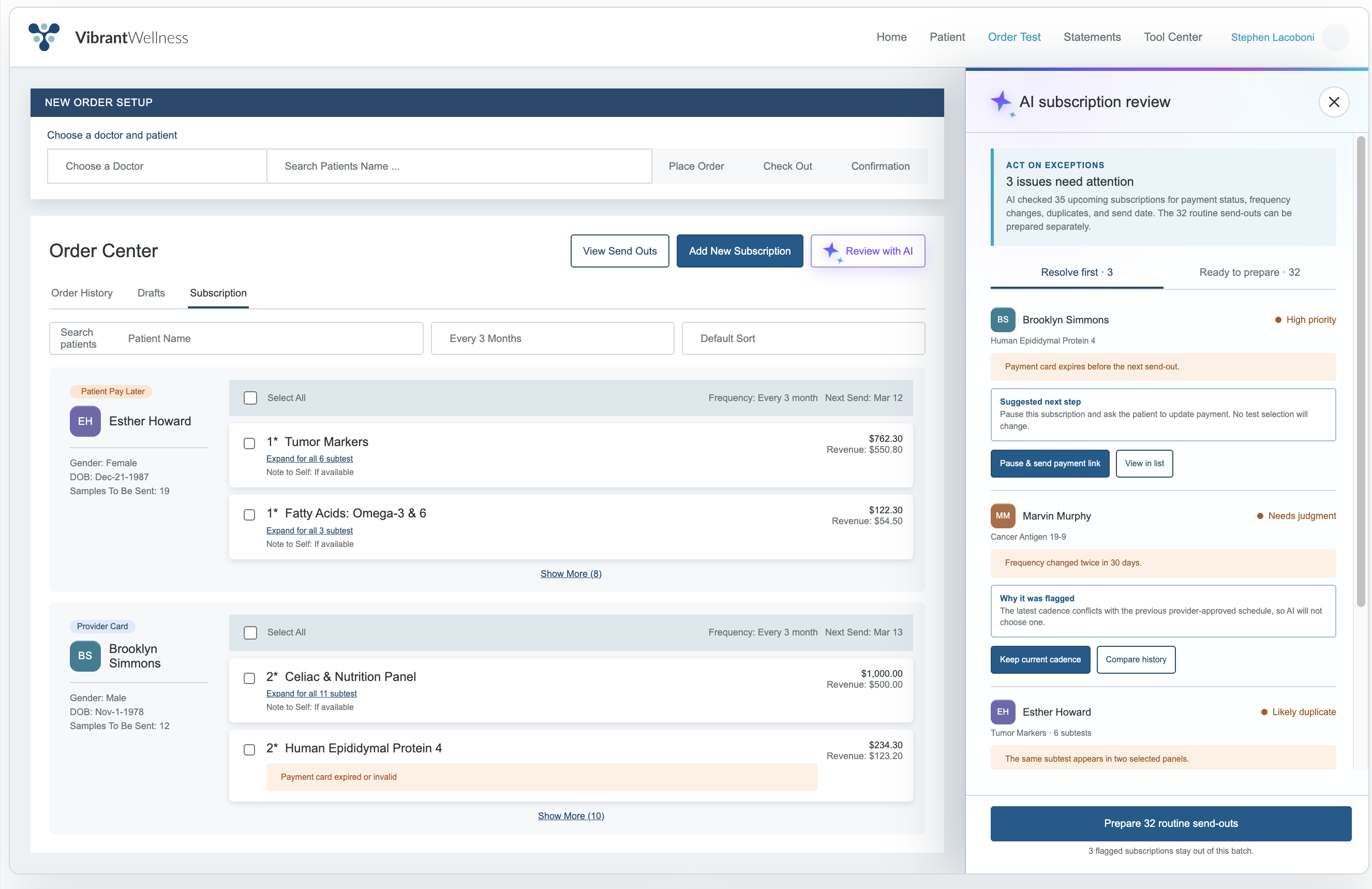Click the View Send Outs button
This screenshot has width=1372, height=889.
[620, 251]
